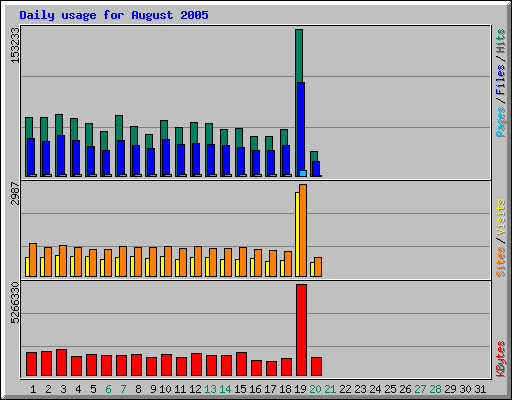The height and width of the screenshot is (400, 512).
Task: Click the 153233 axis value
Action: [x=15, y=45]
